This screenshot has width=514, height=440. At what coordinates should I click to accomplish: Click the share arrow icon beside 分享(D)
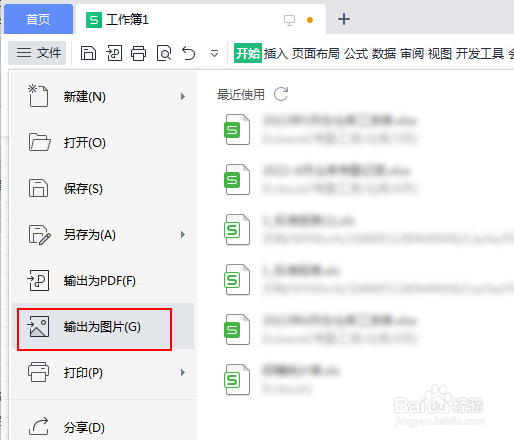(39, 426)
